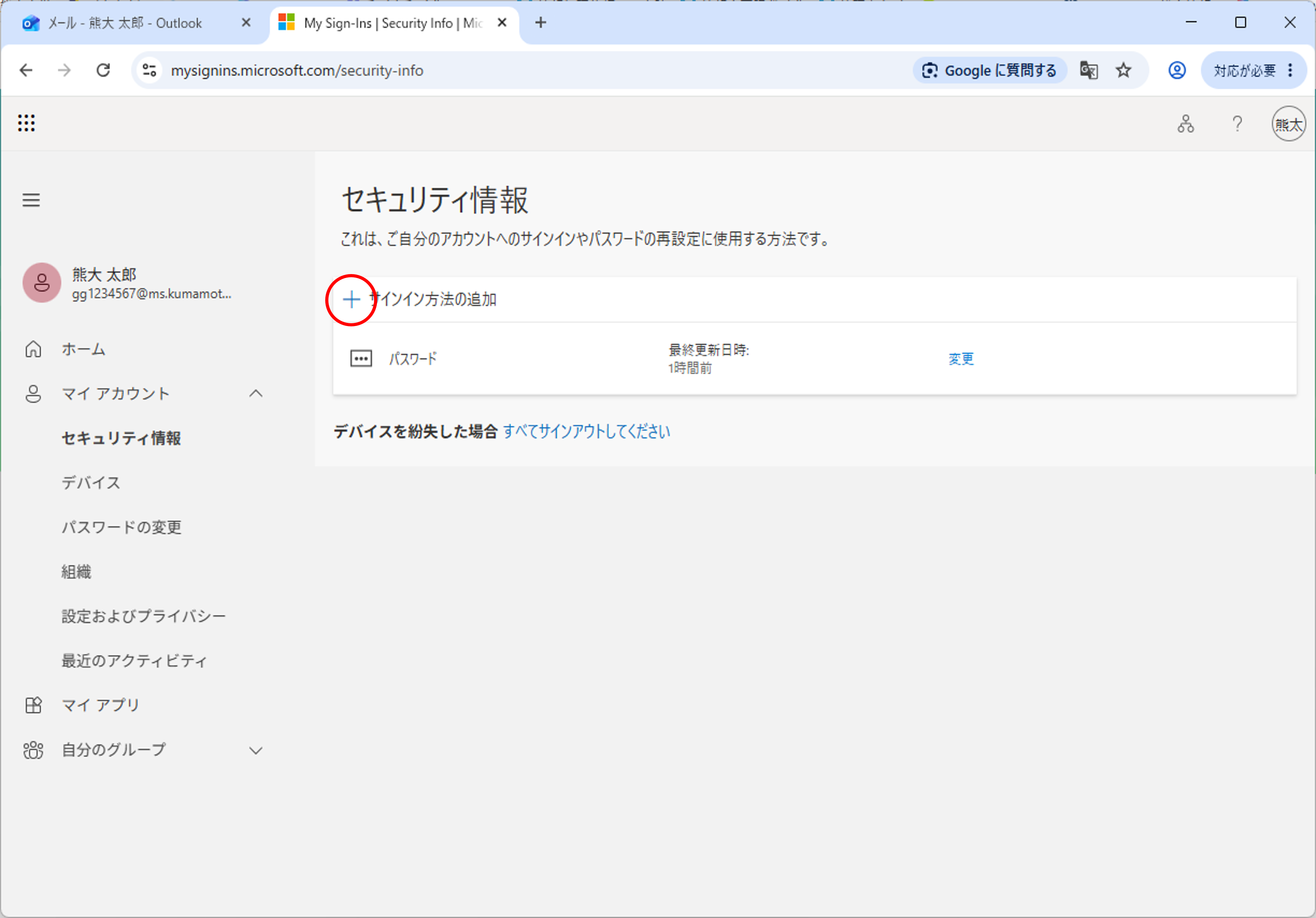Open 最近のアクティビティ in the sidebar
The image size is (1316, 918).
point(134,661)
